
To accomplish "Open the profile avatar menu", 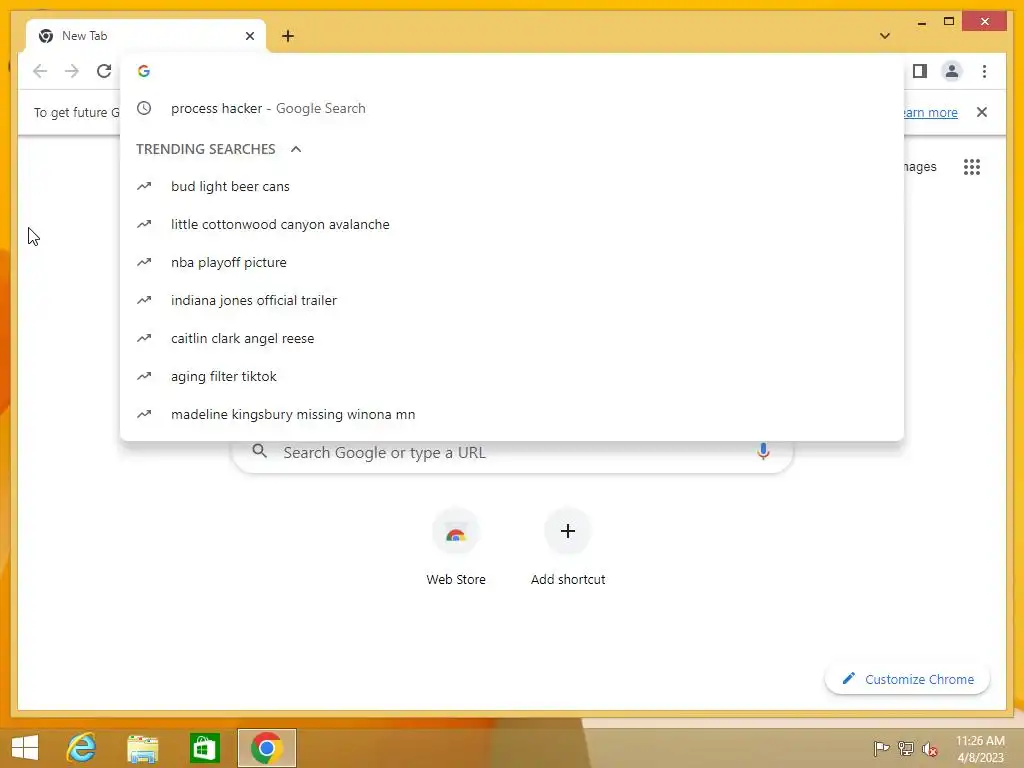I will 952,71.
